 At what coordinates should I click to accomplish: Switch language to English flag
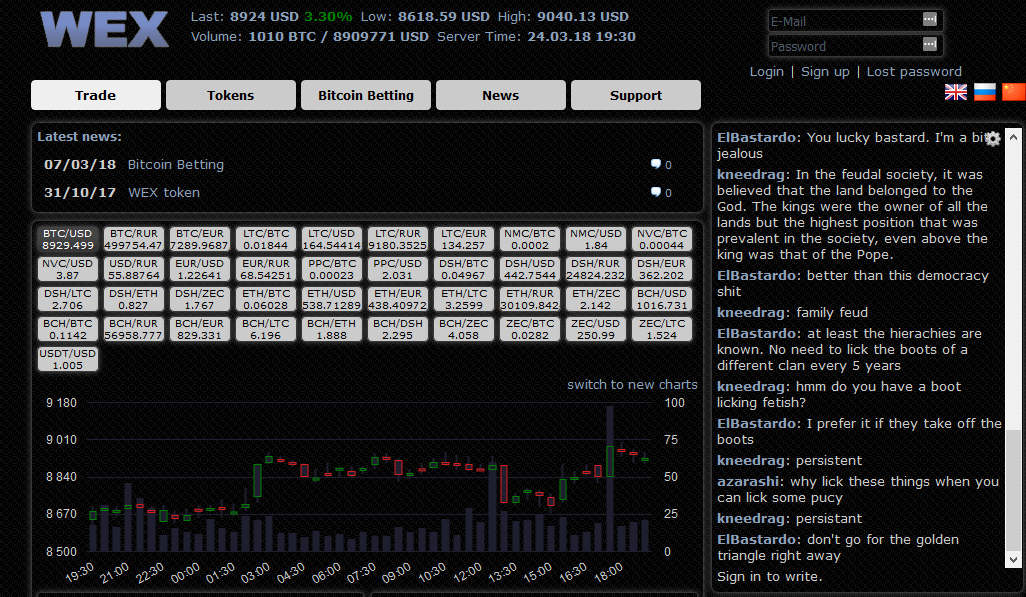955,92
